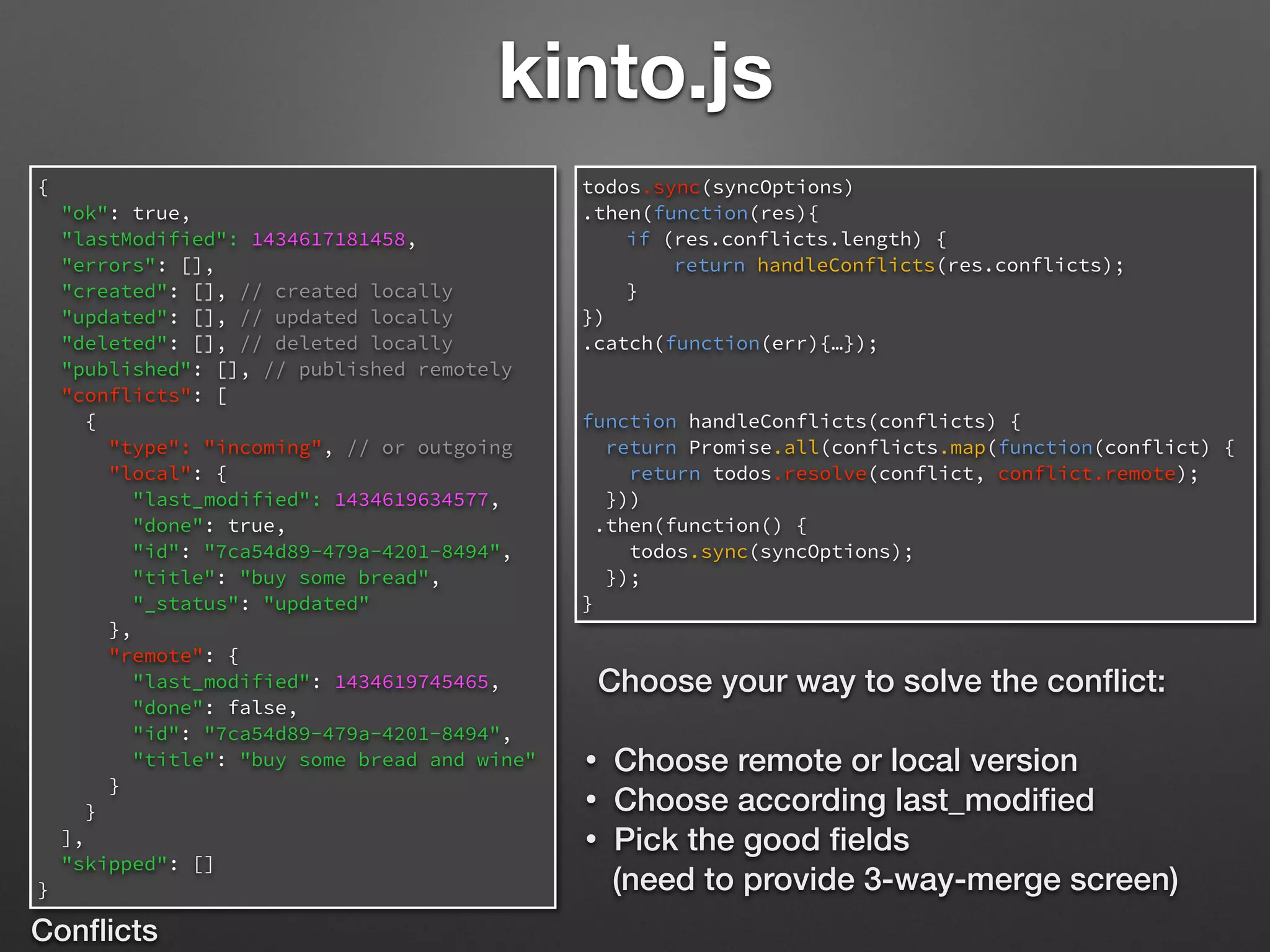Click "(need to provide 3-way-merge screen)" text
The image size is (1270, 952).
point(895,880)
